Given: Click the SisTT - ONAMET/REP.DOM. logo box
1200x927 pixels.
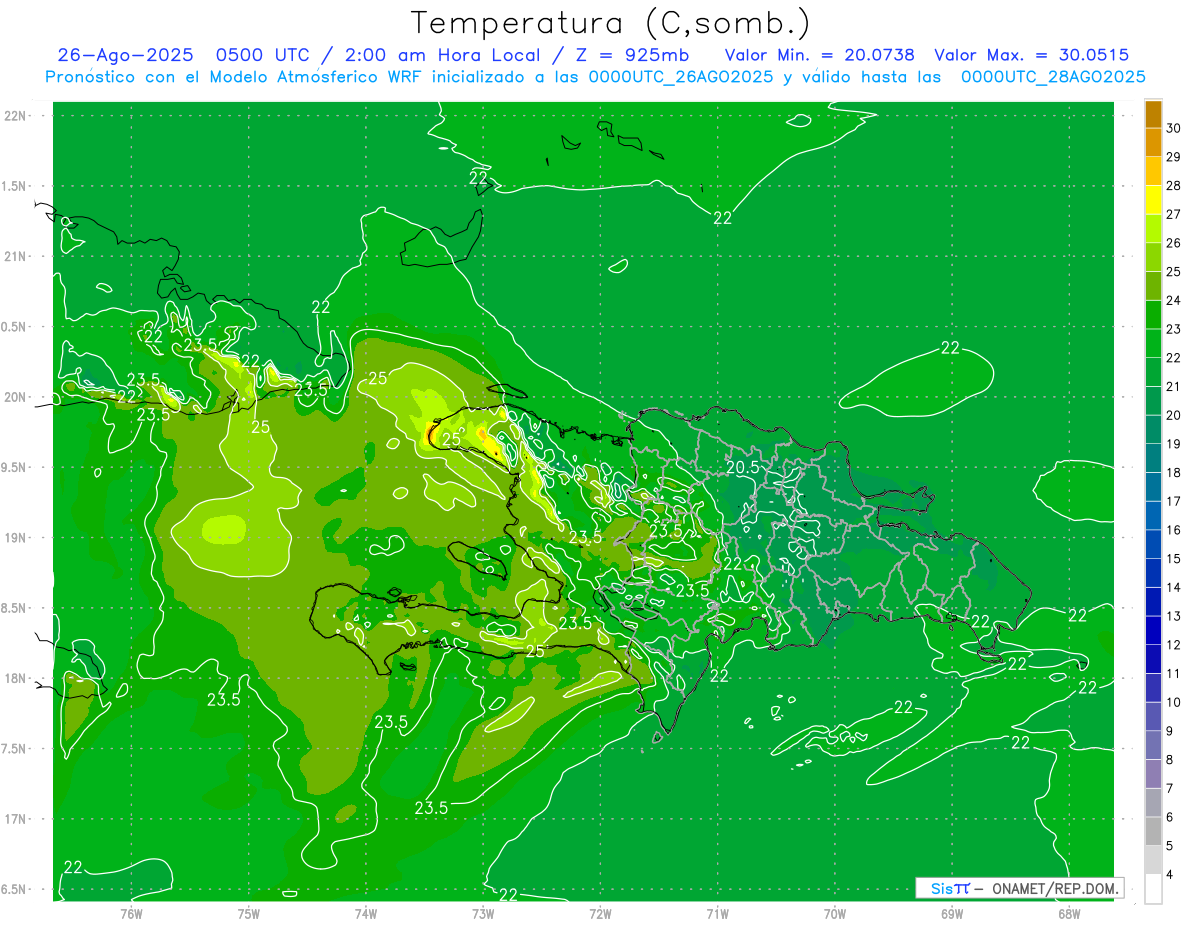Looking at the screenshot, I should click(x=1019, y=888).
